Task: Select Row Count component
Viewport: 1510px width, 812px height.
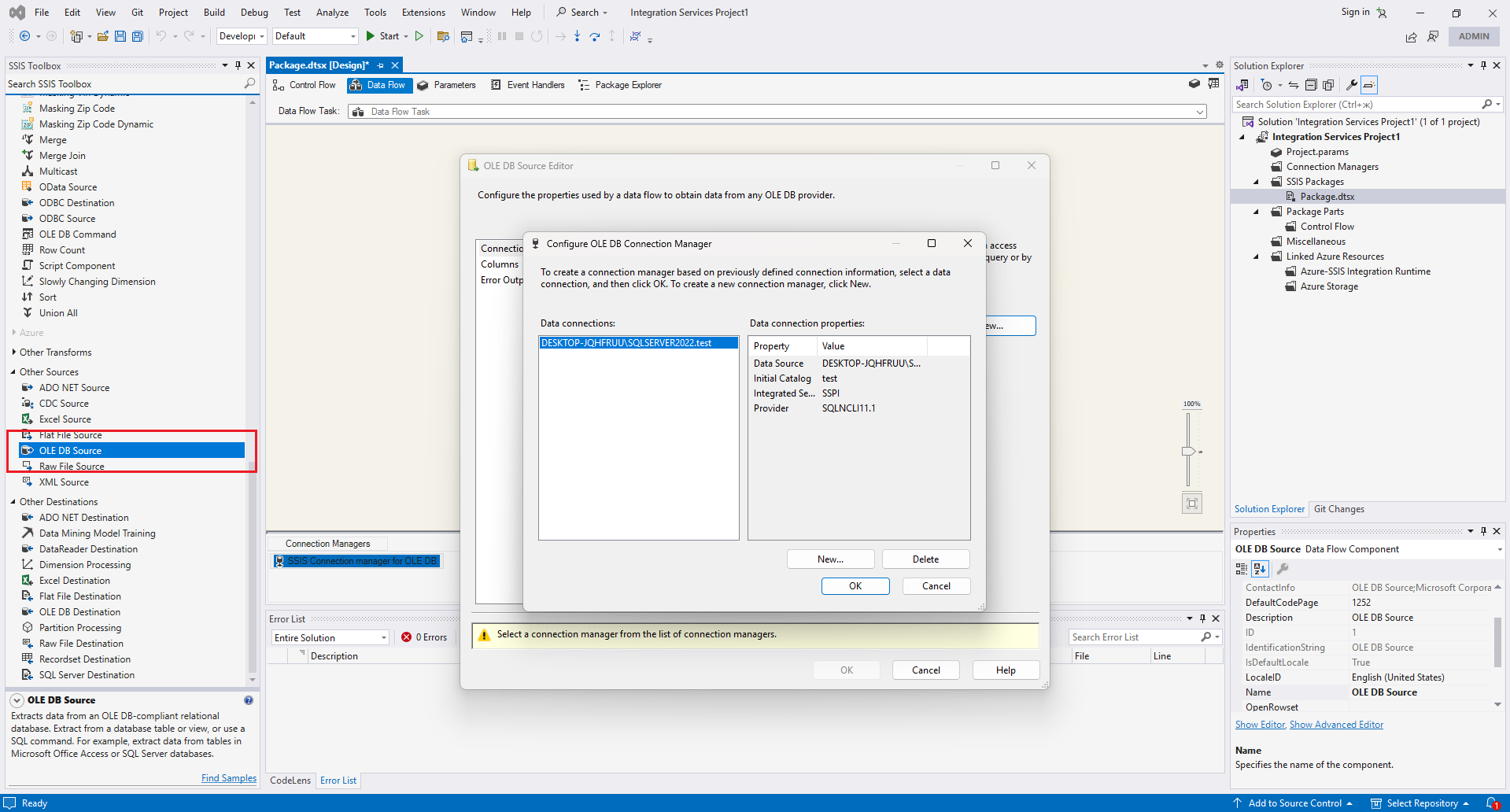Action: [x=62, y=250]
